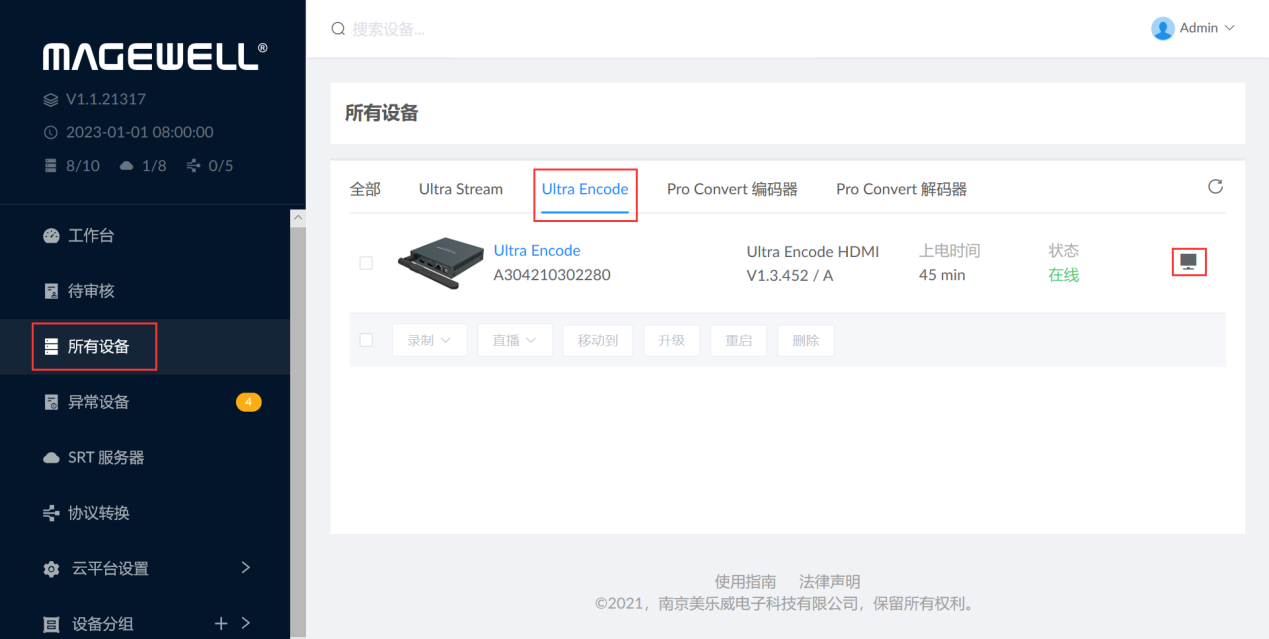Screen dimensions: 1269x639
Task: Click the 删除 button
Action: pyautogui.click(x=806, y=340)
